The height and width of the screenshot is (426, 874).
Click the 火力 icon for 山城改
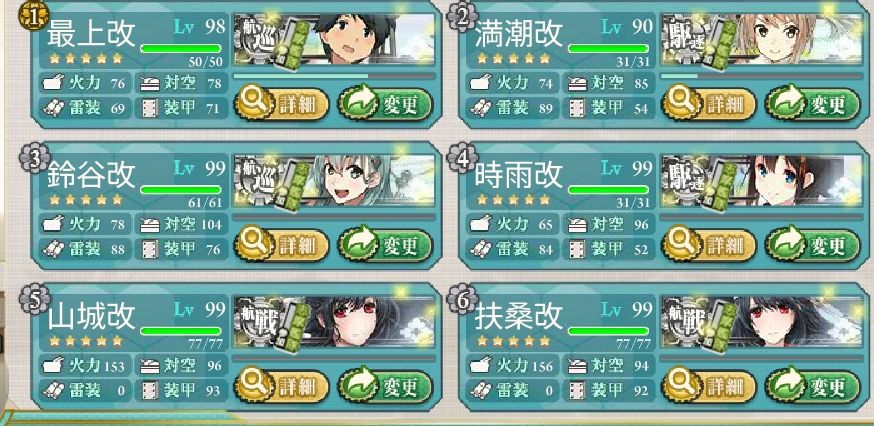tap(54, 366)
